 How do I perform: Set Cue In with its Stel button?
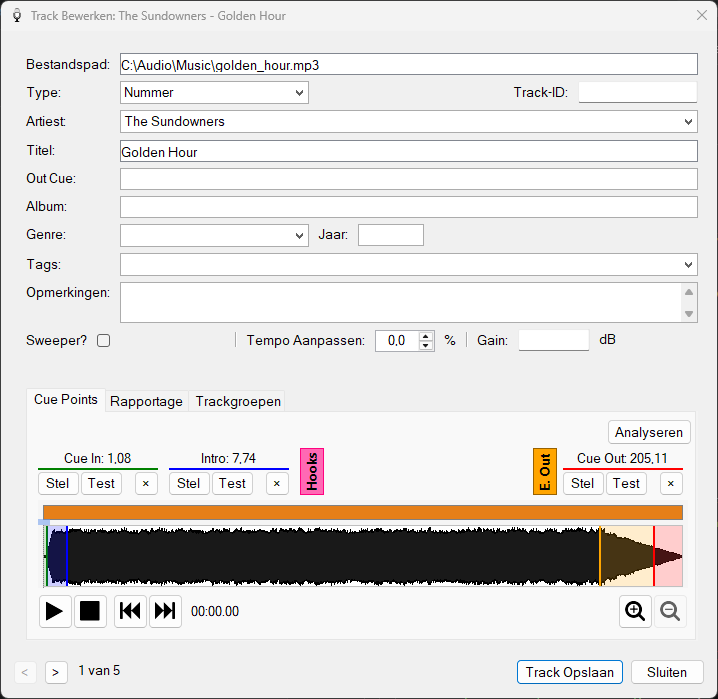[x=58, y=484]
